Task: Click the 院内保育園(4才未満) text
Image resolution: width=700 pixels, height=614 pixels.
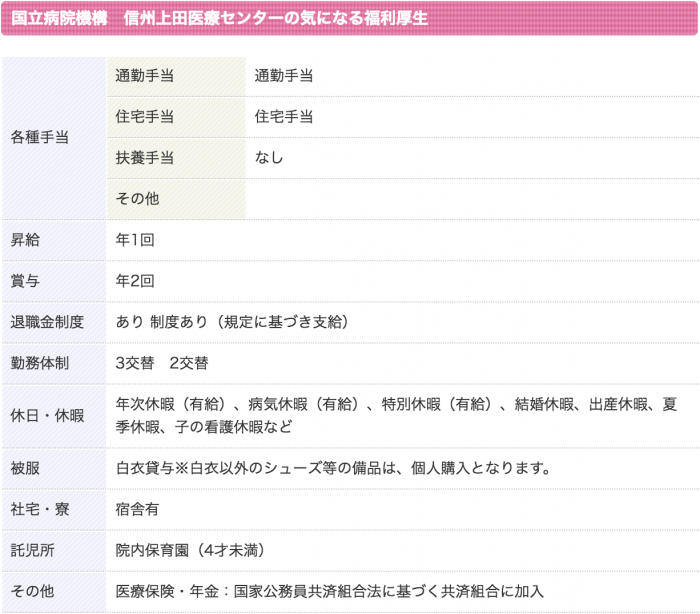Action: click(190, 550)
